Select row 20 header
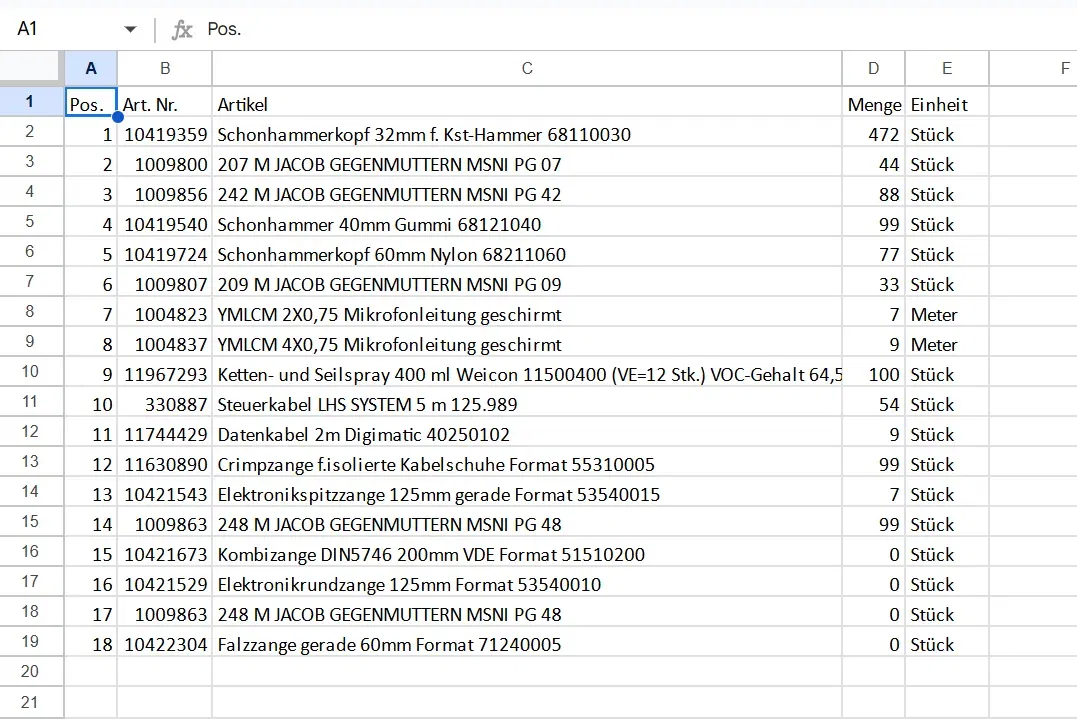Screen dimensions: 1077x719 point(30,672)
